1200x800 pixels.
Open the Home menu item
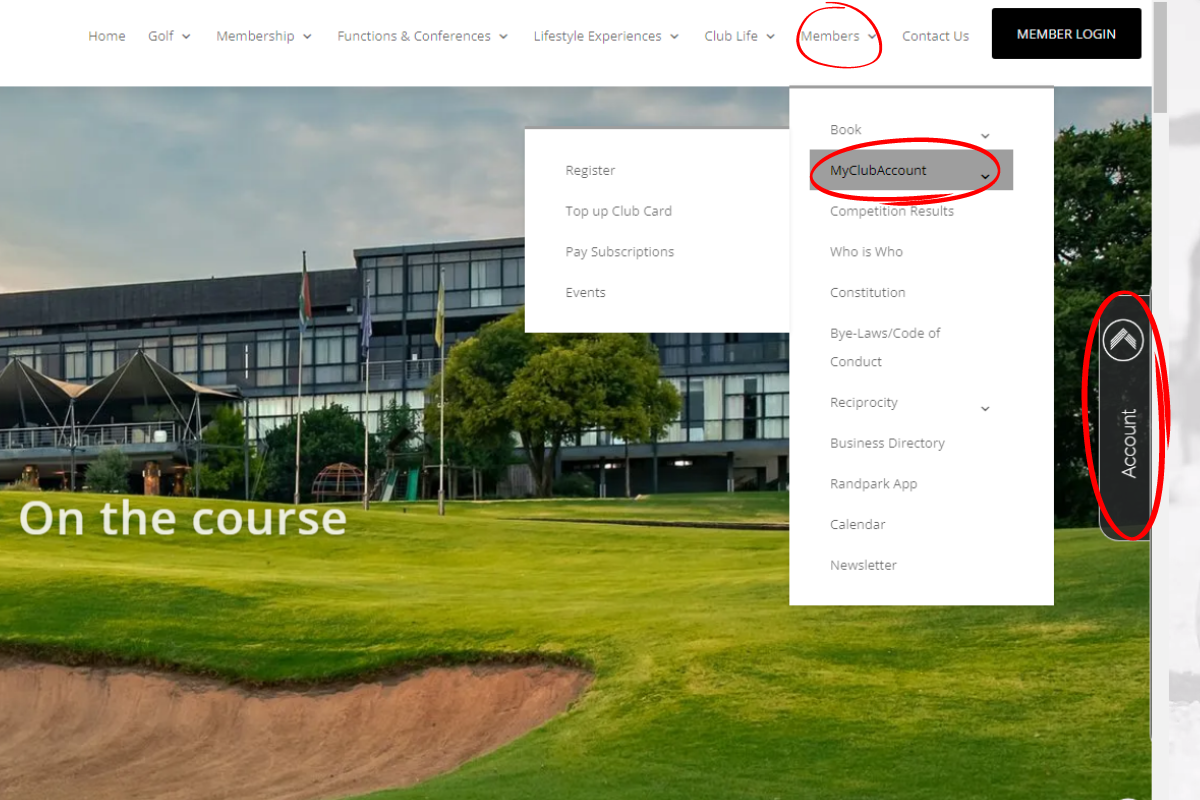click(107, 36)
